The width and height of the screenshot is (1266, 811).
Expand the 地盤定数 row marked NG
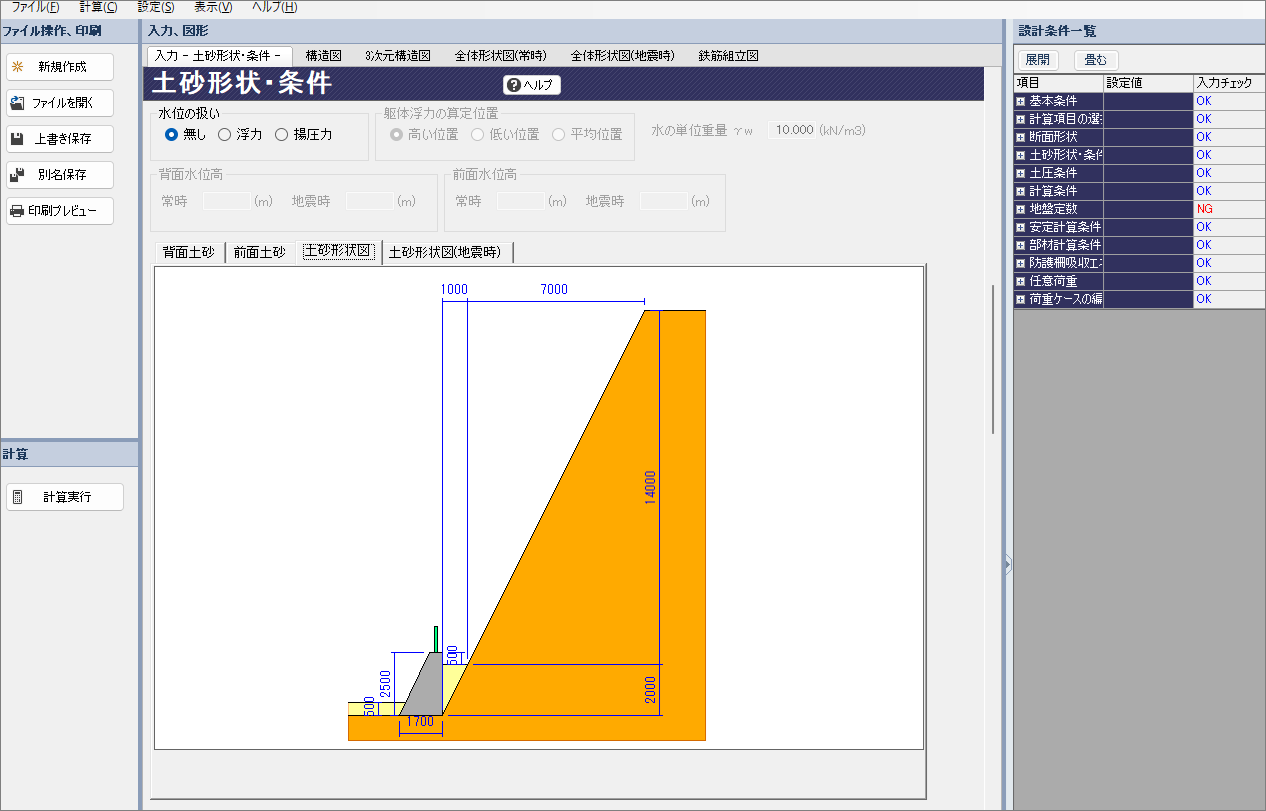coord(1021,209)
